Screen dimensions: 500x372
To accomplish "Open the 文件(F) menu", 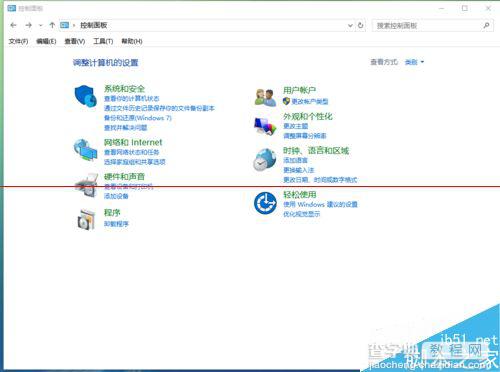I will point(18,41).
